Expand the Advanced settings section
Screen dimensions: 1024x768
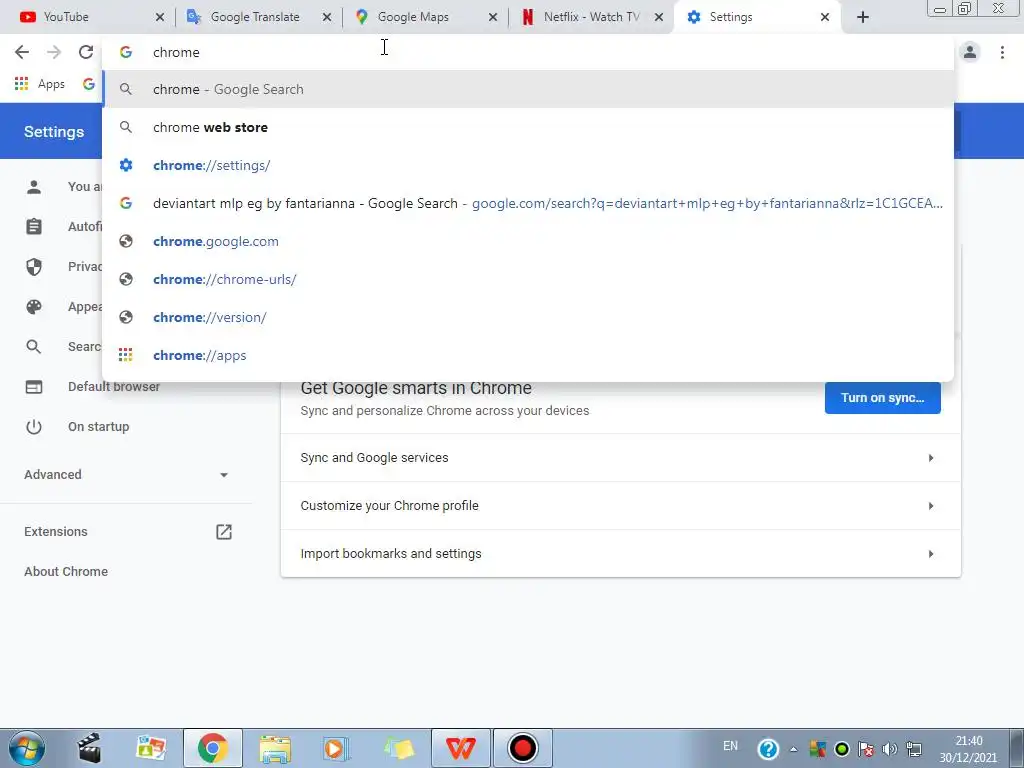click(125, 475)
